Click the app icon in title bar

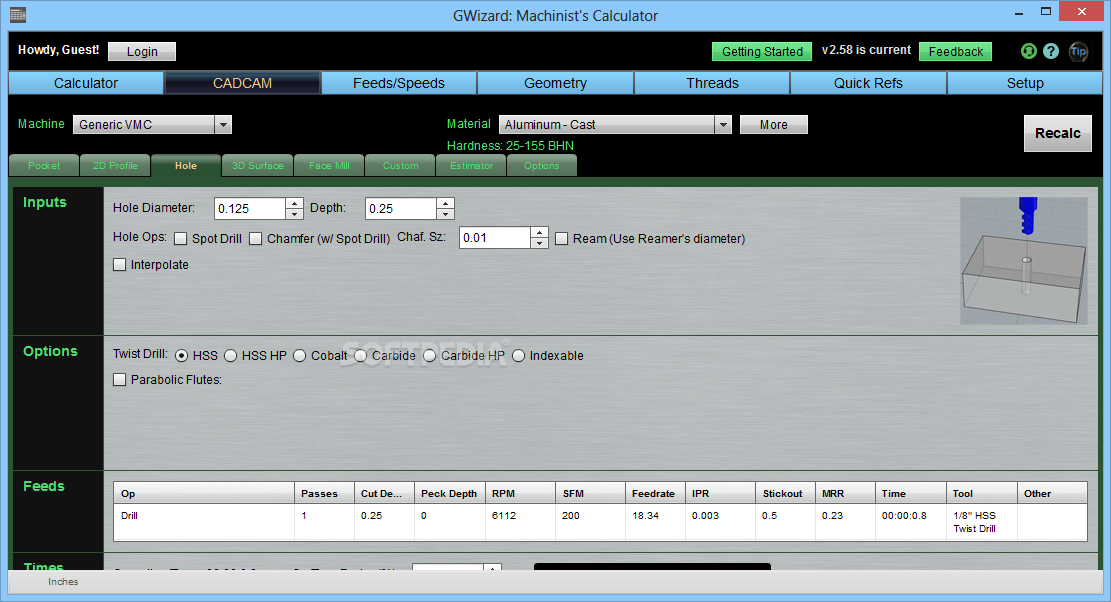click(x=18, y=14)
